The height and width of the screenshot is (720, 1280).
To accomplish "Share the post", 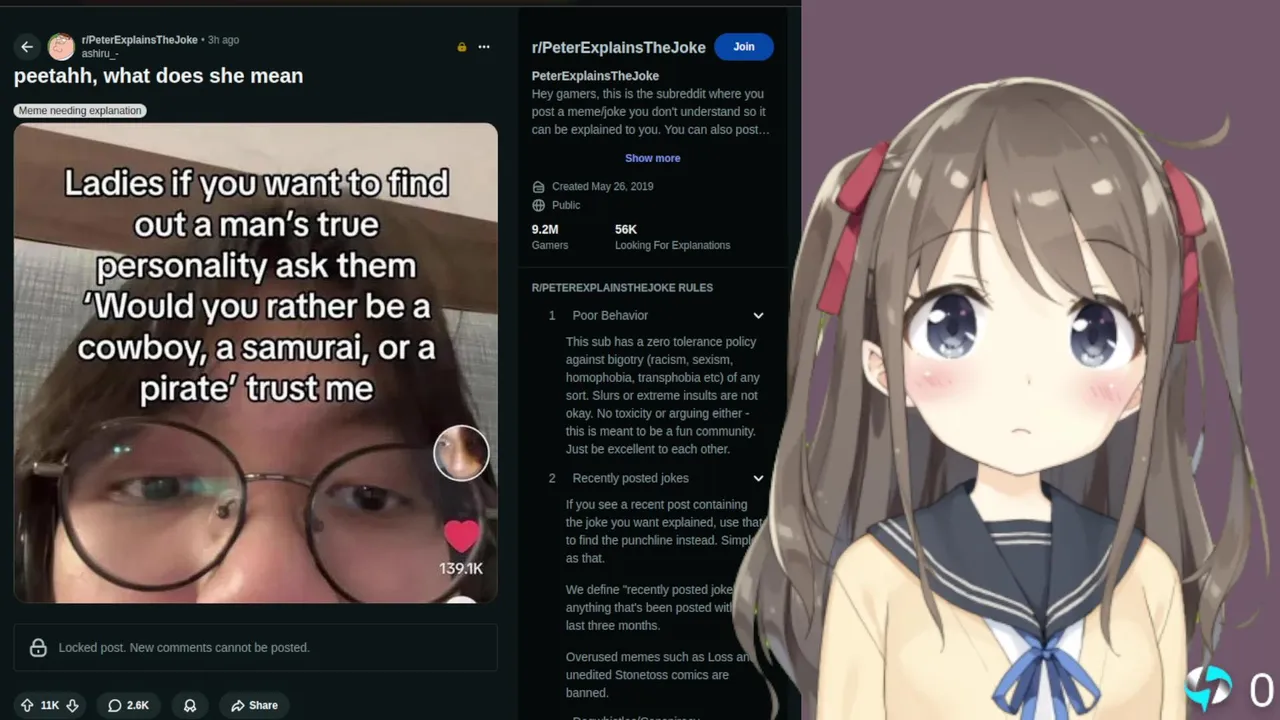I will point(254,705).
